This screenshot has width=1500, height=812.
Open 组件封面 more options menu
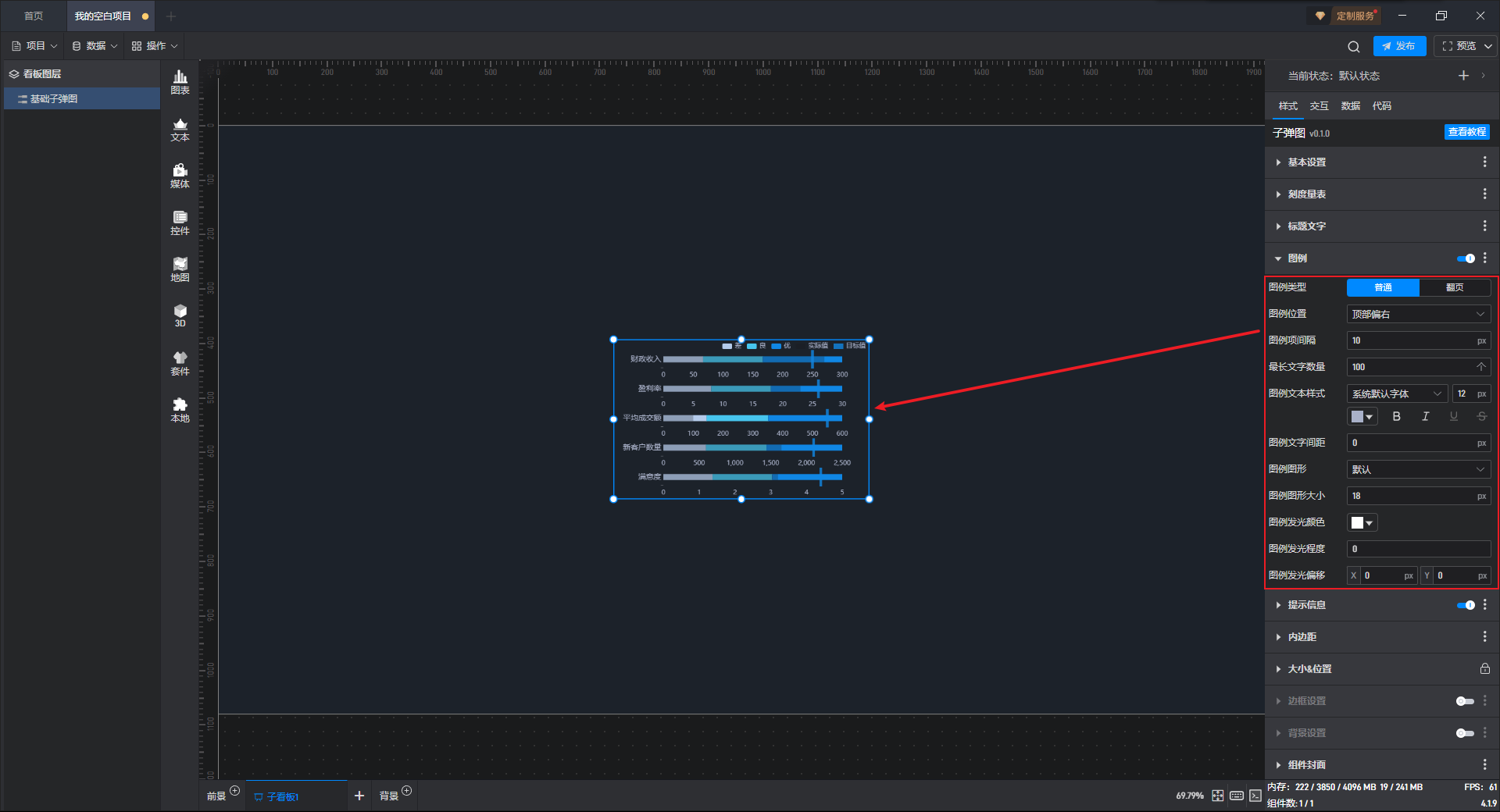point(1484,764)
